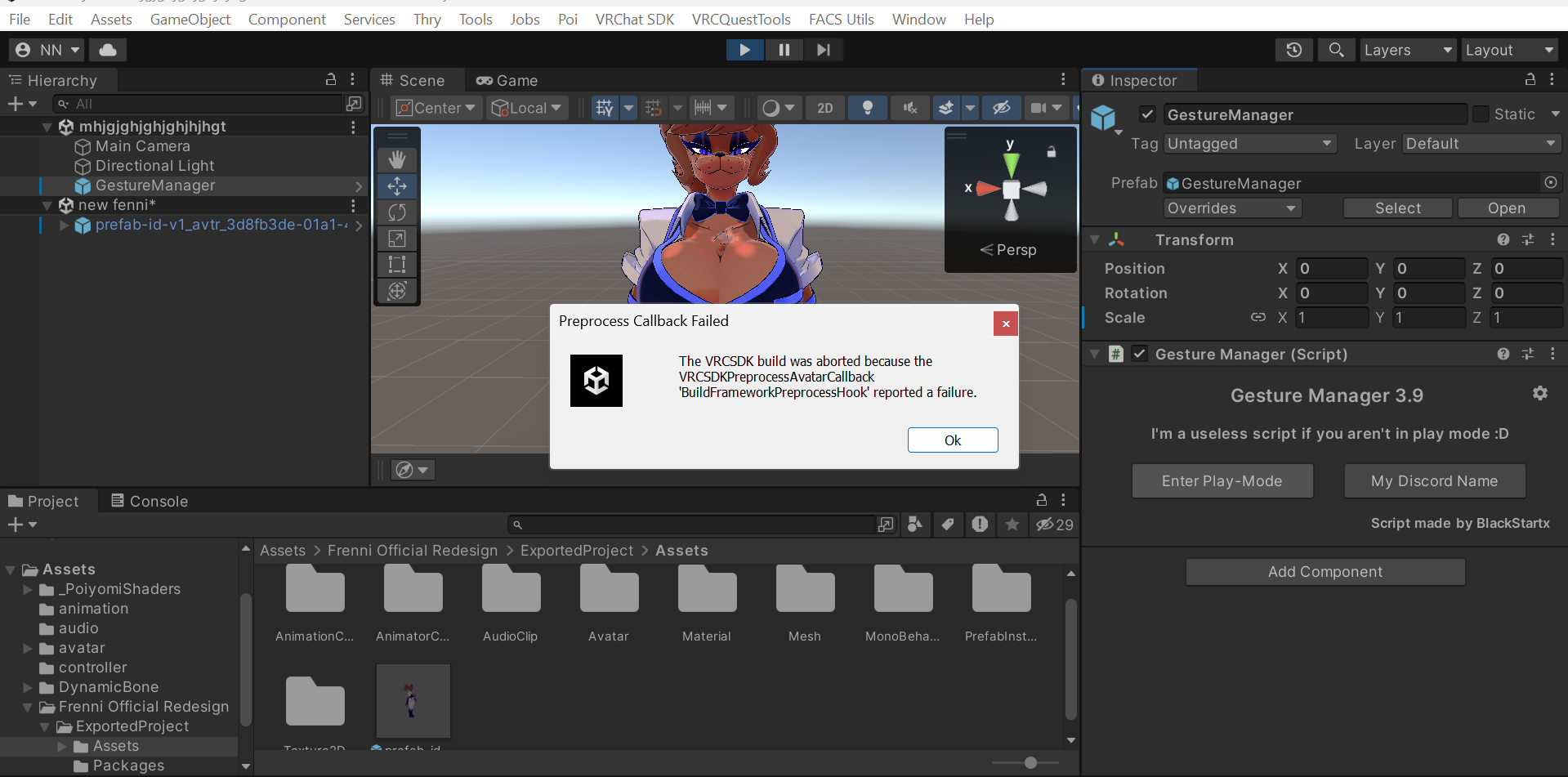Uncheck GestureManager active checkbox
1568x777 pixels.
pyautogui.click(x=1147, y=114)
